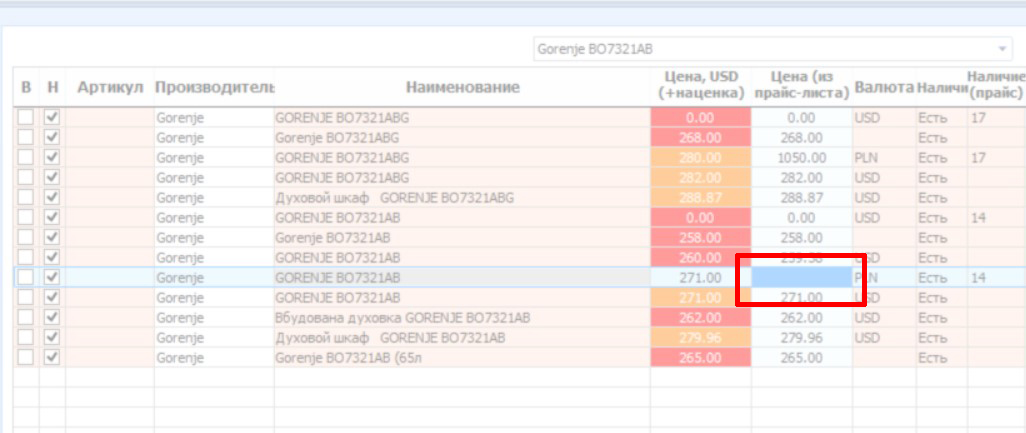Untick the Н checkbox in the 265.00 row
1026x433 pixels.
[x=52, y=358]
